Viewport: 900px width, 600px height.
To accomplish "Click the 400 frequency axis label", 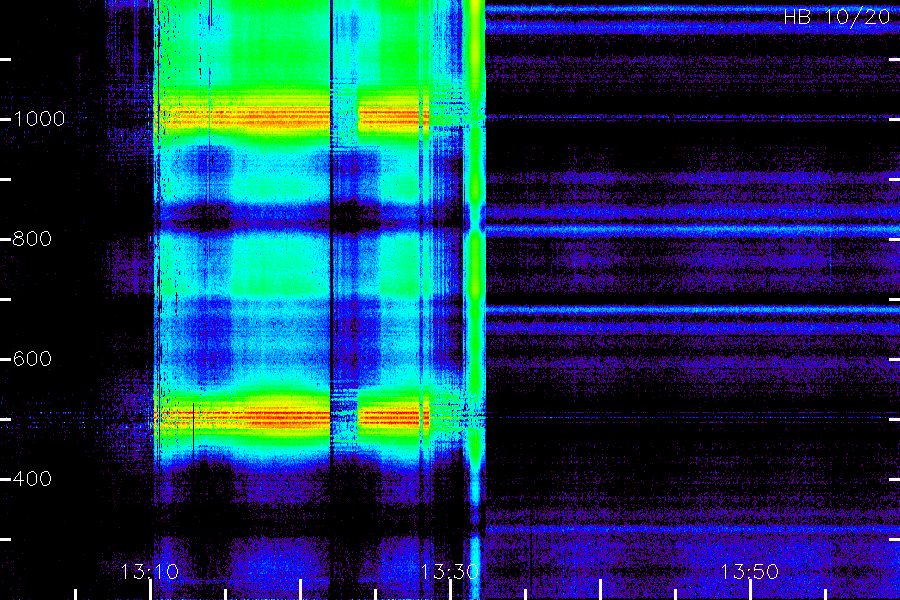I will click(x=32, y=478).
